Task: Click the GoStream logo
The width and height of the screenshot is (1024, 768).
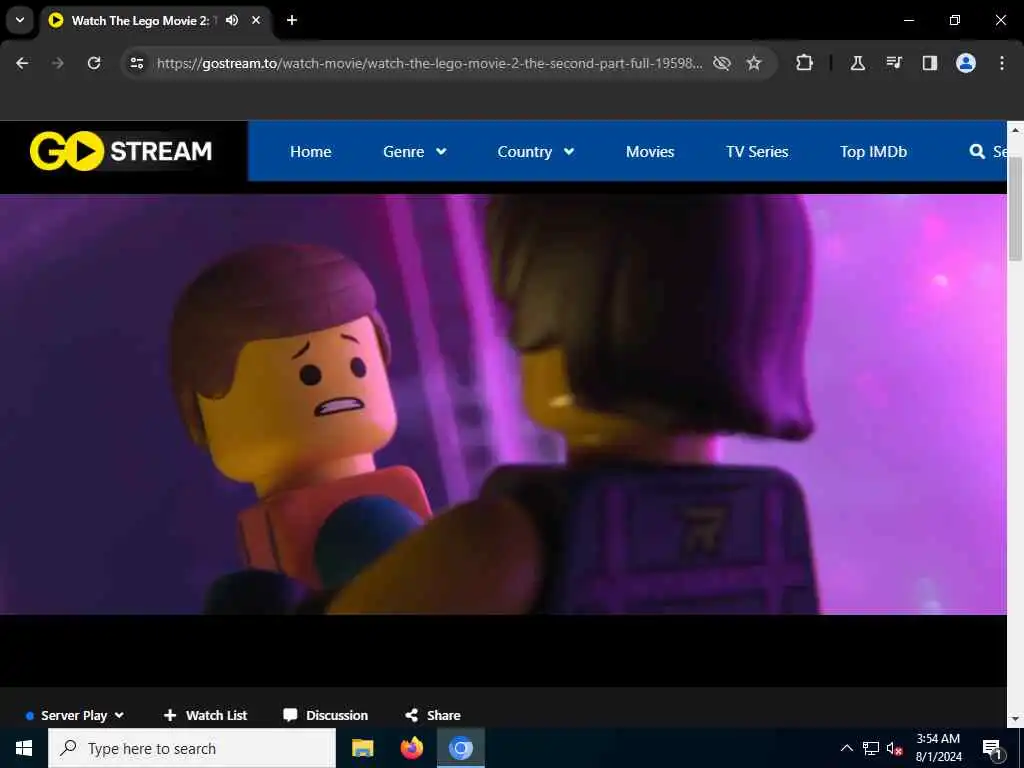Action: coord(121,151)
